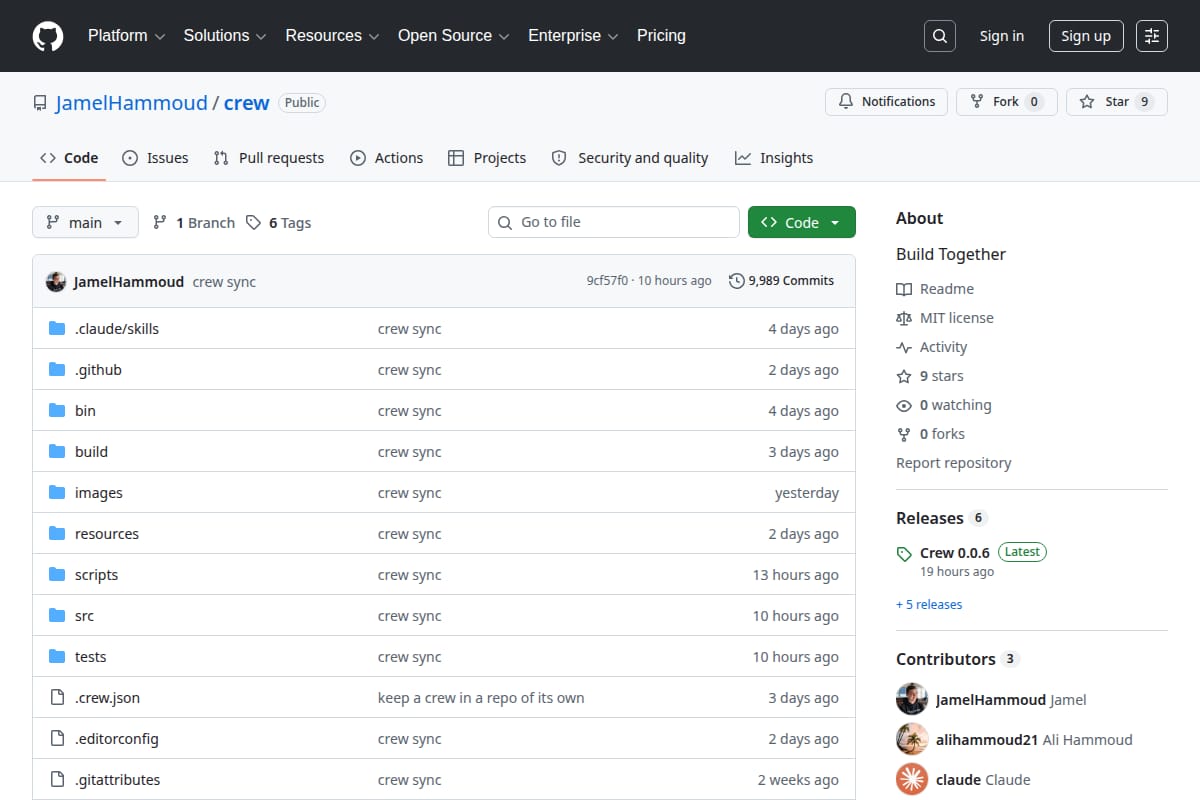Click the tag icon beside Crew 0.0.6
The image size is (1200, 800).
[904, 554]
